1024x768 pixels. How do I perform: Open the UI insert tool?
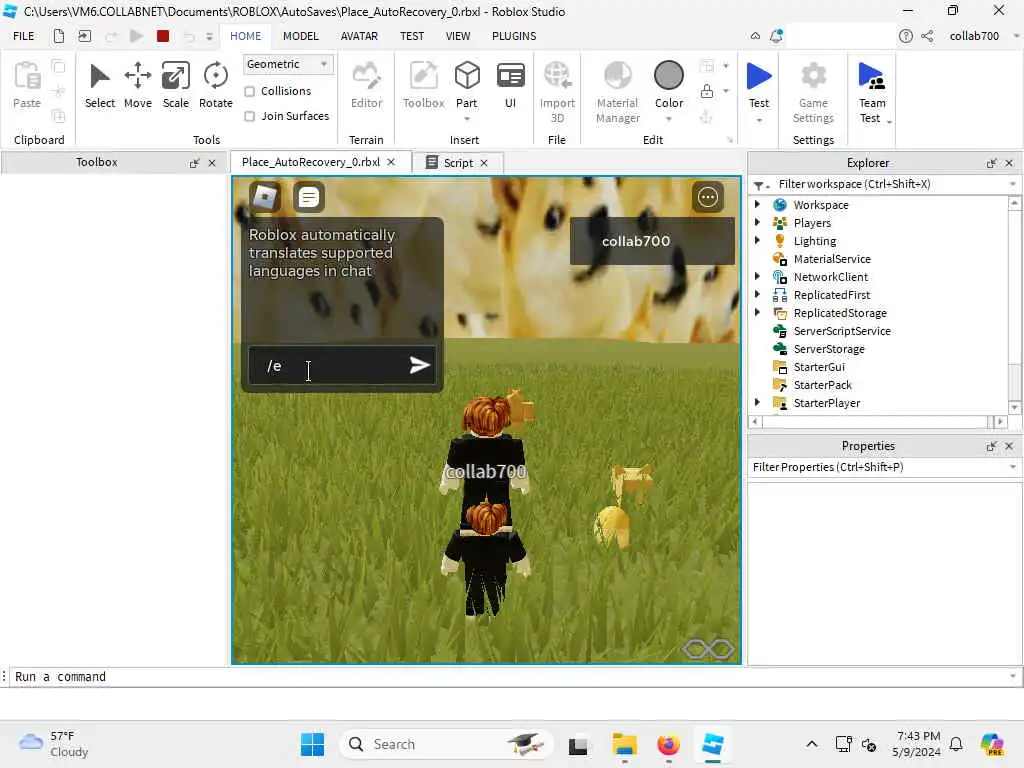(511, 85)
